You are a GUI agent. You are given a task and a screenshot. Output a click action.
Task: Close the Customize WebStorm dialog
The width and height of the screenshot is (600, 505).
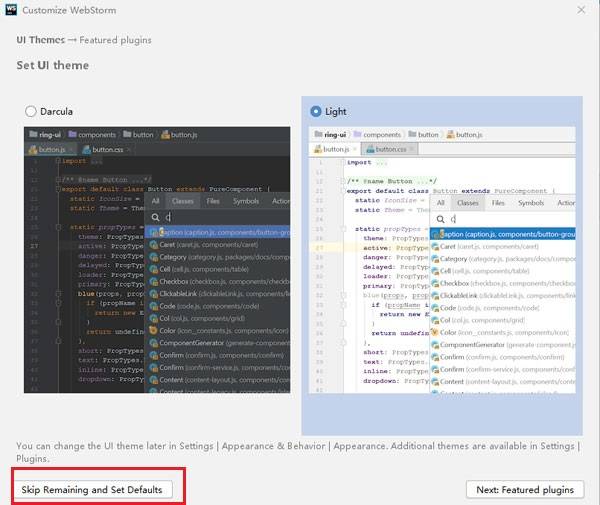[x=581, y=10]
